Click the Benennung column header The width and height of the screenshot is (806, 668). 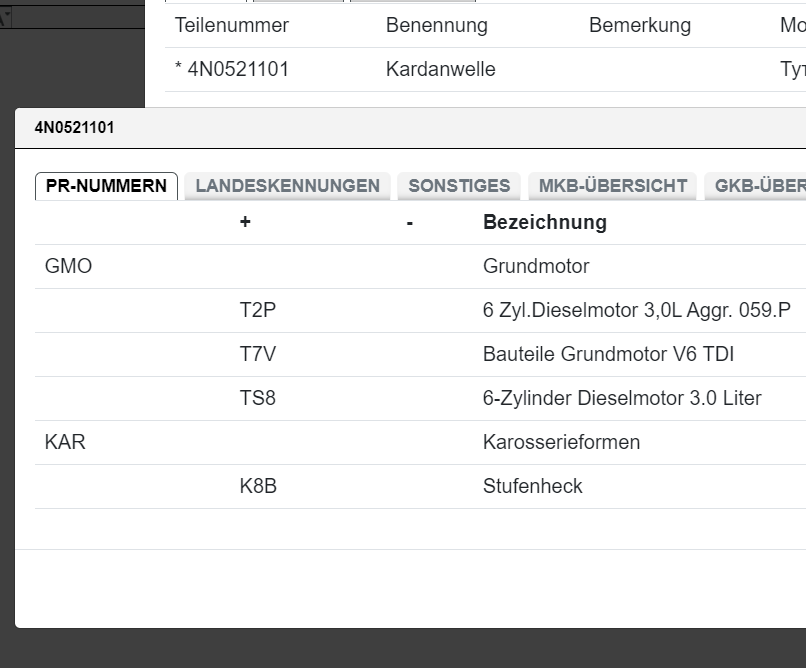436,26
